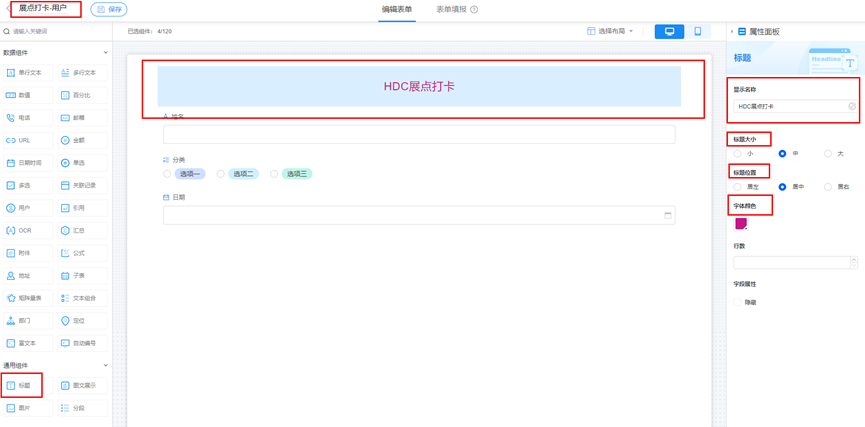
Task: Add the 邮箱 email component
Action: pyautogui.click(x=83, y=118)
